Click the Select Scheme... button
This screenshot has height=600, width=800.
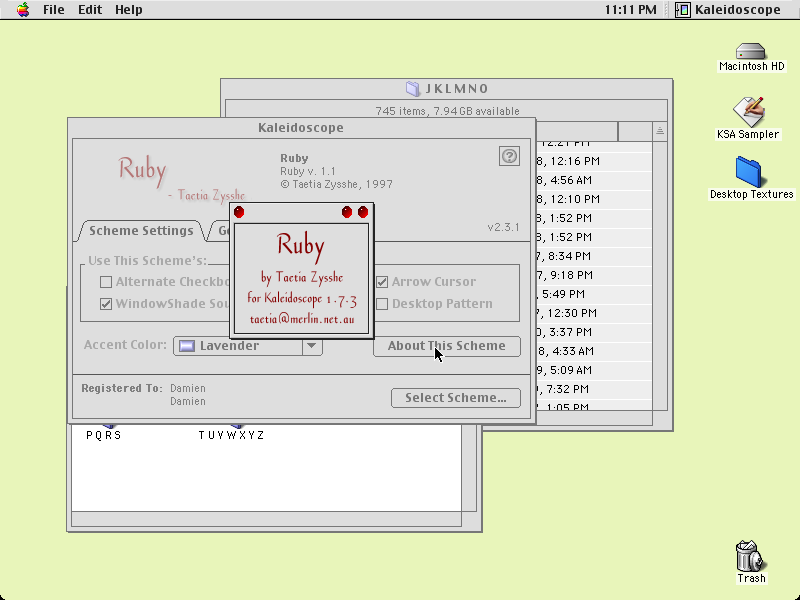point(456,398)
